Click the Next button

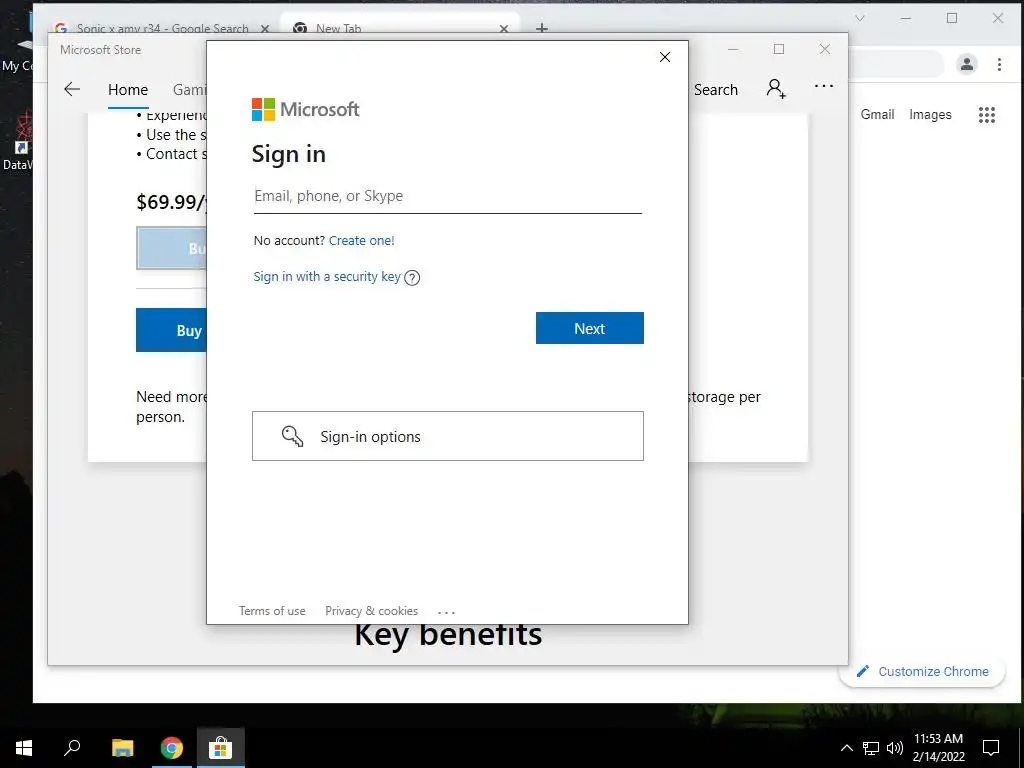(590, 328)
